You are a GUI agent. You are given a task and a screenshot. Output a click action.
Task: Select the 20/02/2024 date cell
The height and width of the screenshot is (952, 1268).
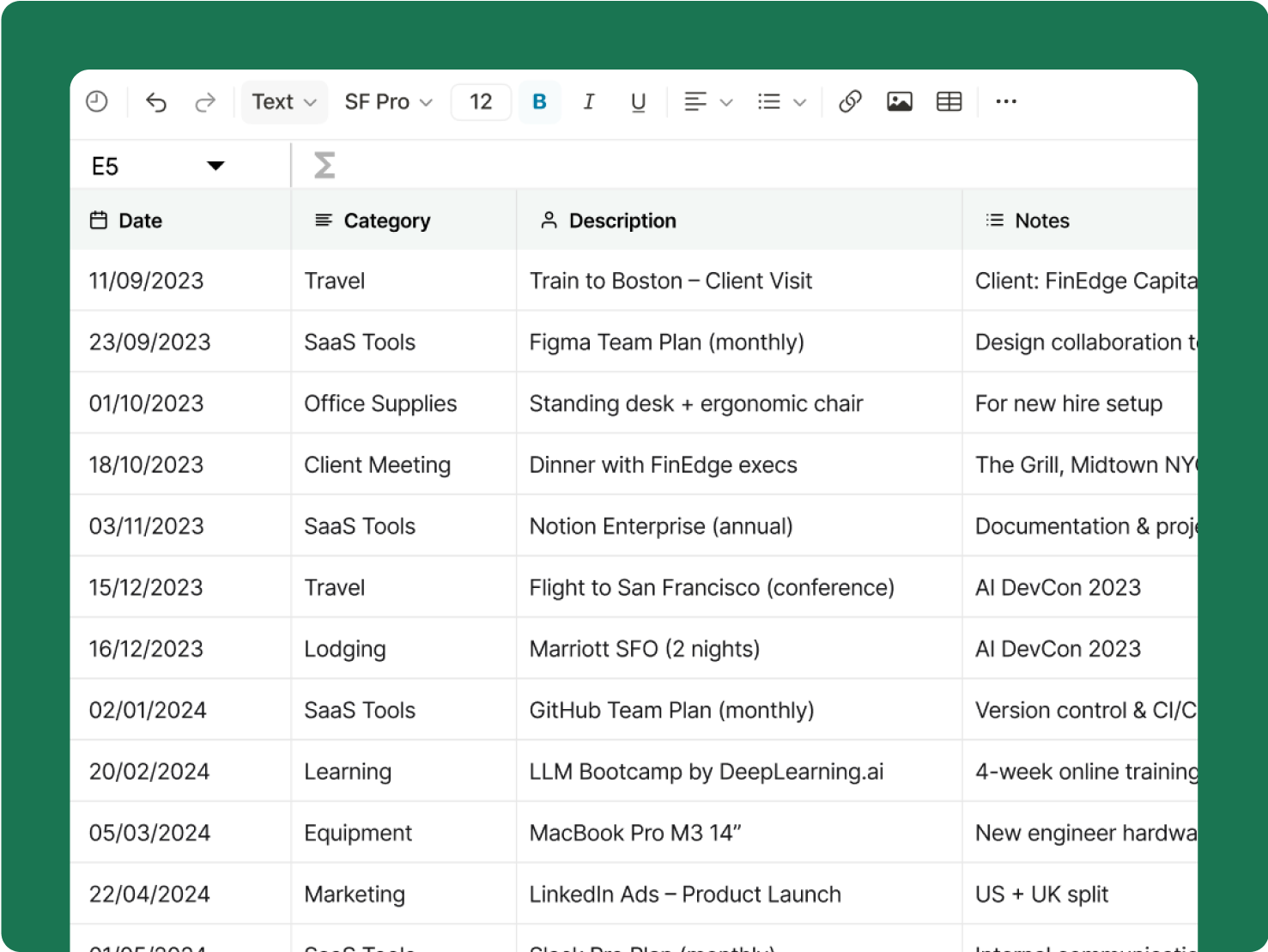point(180,772)
